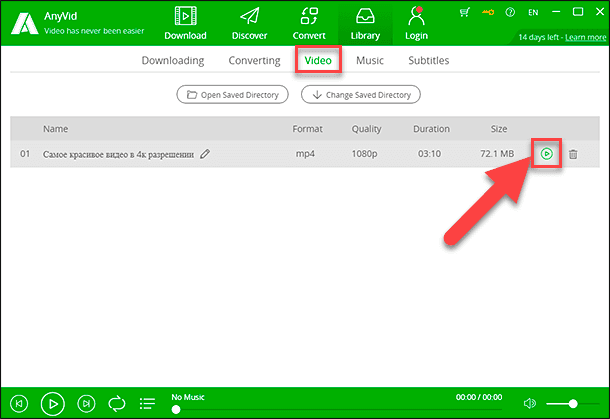The width and height of the screenshot is (610, 419).
Task: Go to the Library section
Action: (x=365, y=23)
